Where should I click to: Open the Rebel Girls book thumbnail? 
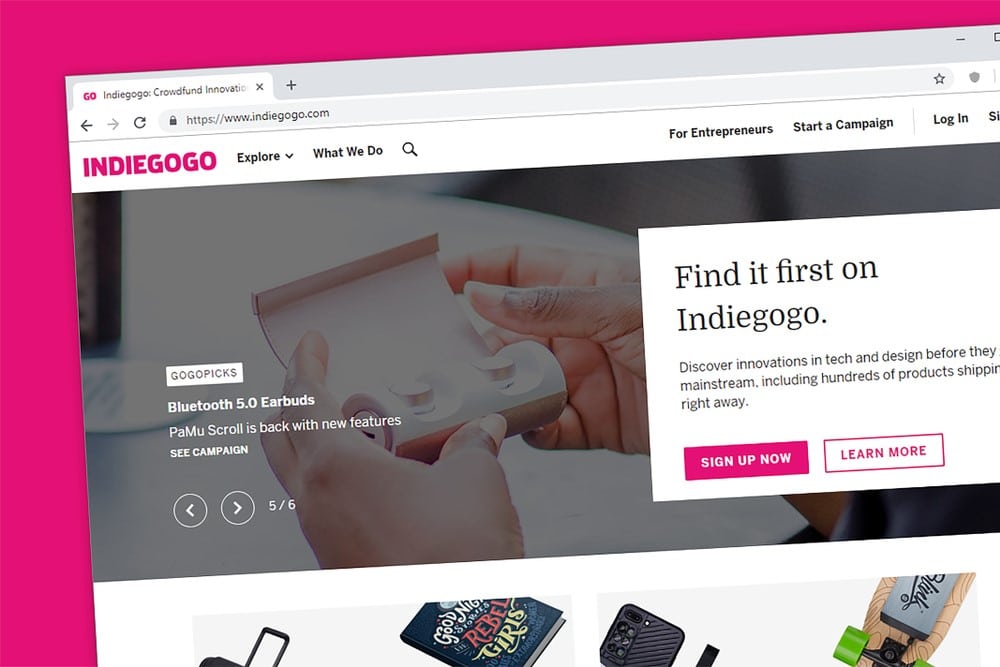[x=483, y=631]
